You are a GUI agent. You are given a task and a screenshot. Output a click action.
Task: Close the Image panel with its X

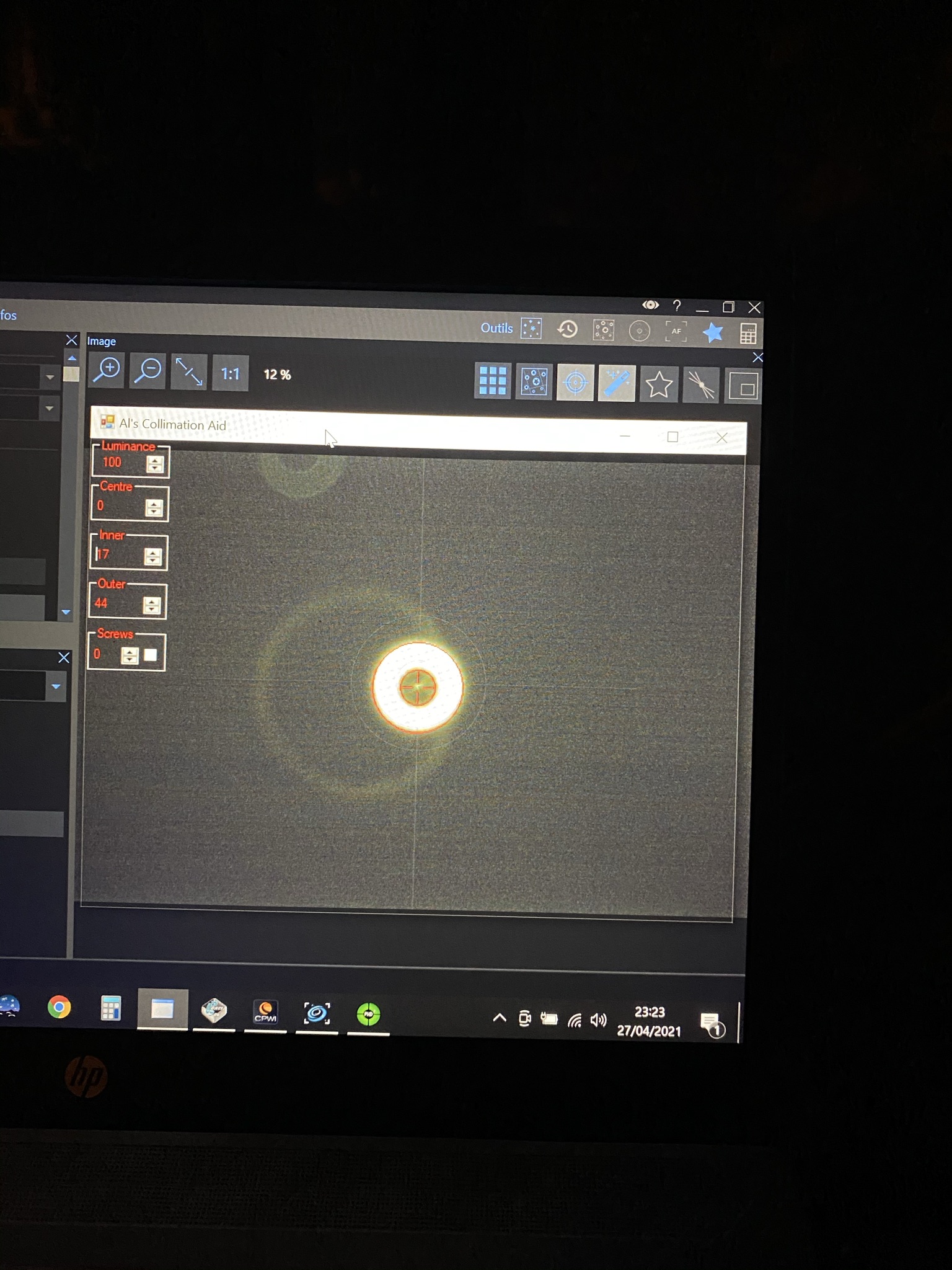coord(757,357)
